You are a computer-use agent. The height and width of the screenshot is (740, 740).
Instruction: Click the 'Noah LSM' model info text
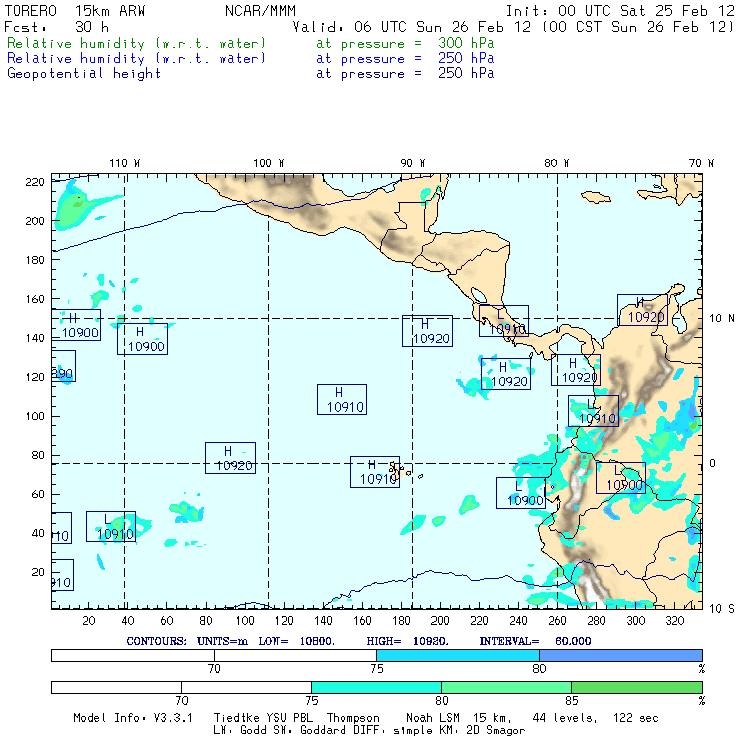pyautogui.click(x=433, y=718)
